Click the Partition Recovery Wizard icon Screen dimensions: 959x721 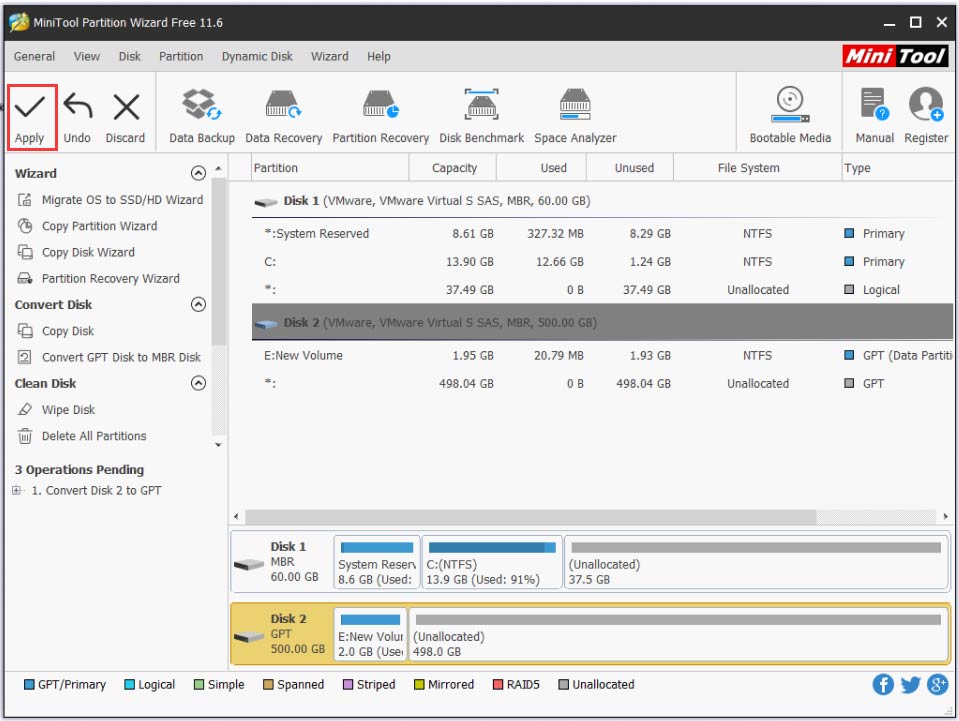tap(24, 279)
